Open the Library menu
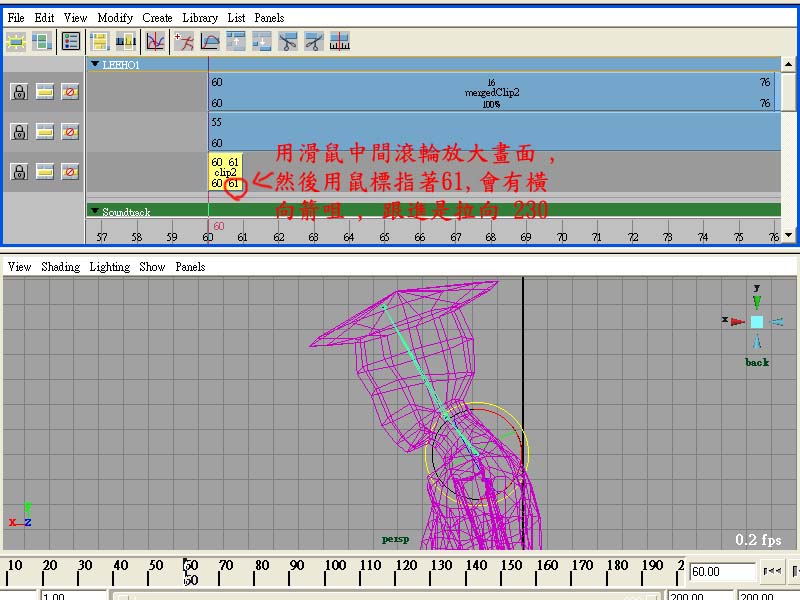The width and height of the screenshot is (800, 600). coord(200,18)
